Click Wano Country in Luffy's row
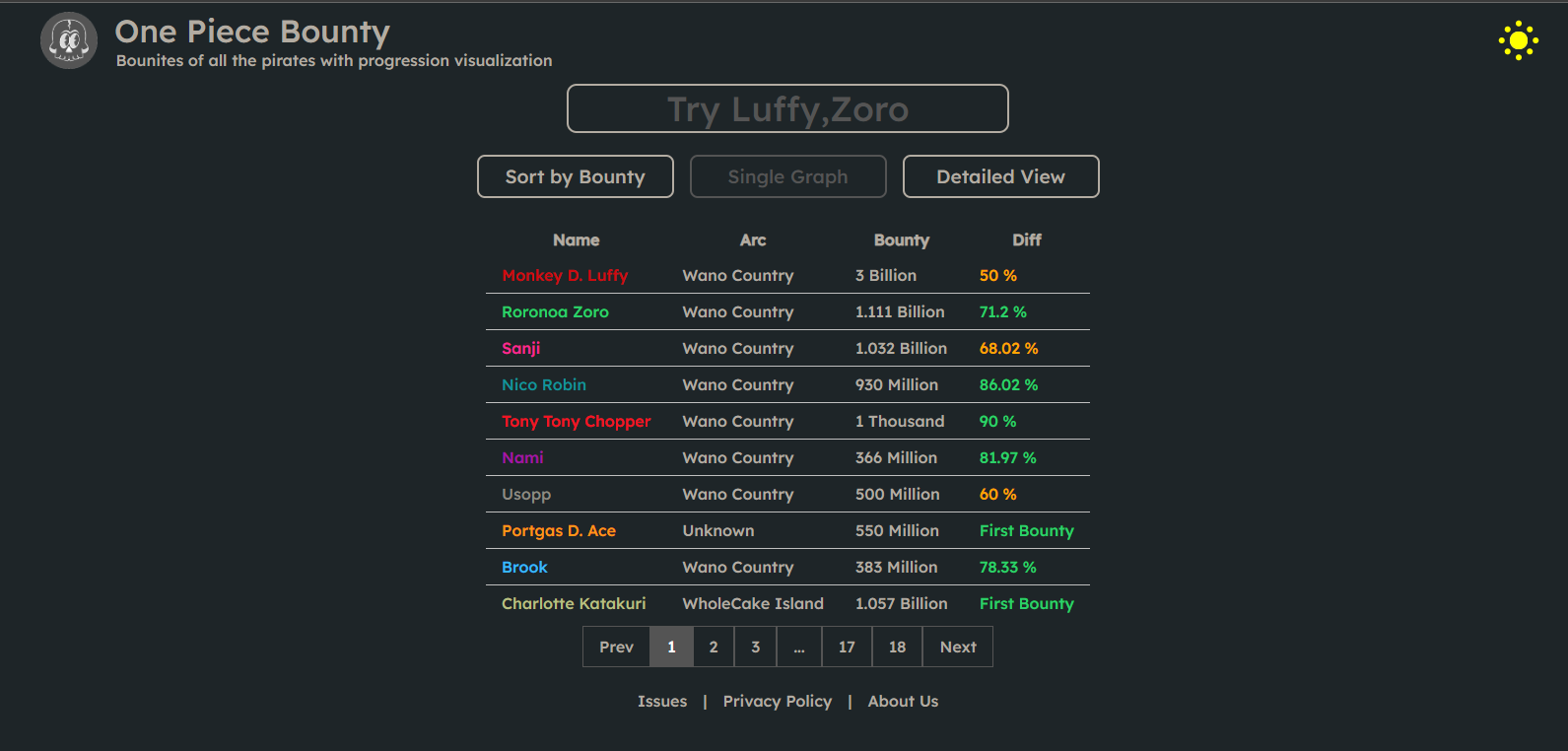Image resolution: width=1568 pixels, height=751 pixels. (738, 276)
